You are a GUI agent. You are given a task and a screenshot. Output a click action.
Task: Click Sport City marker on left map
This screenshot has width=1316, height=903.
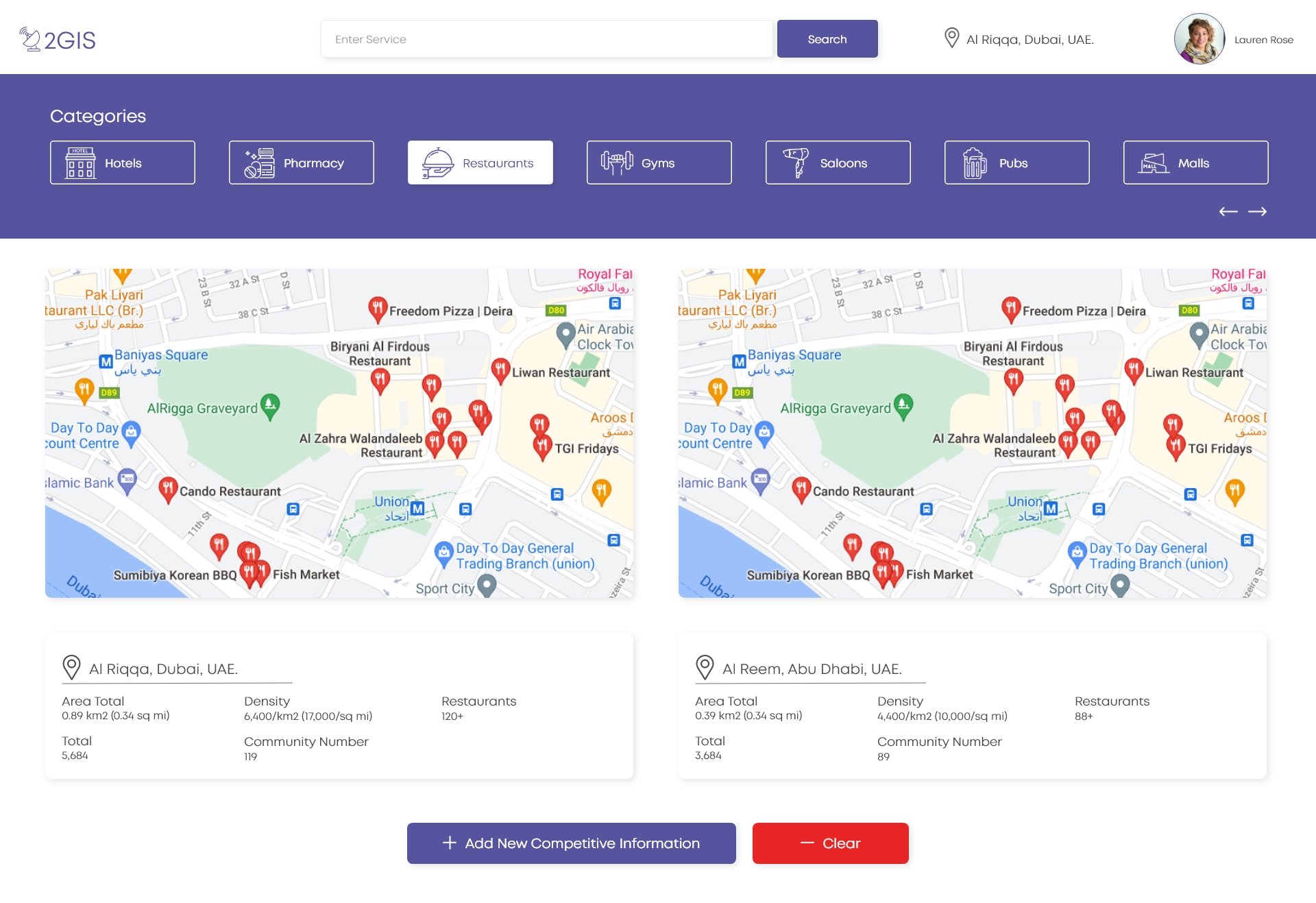(x=487, y=585)
